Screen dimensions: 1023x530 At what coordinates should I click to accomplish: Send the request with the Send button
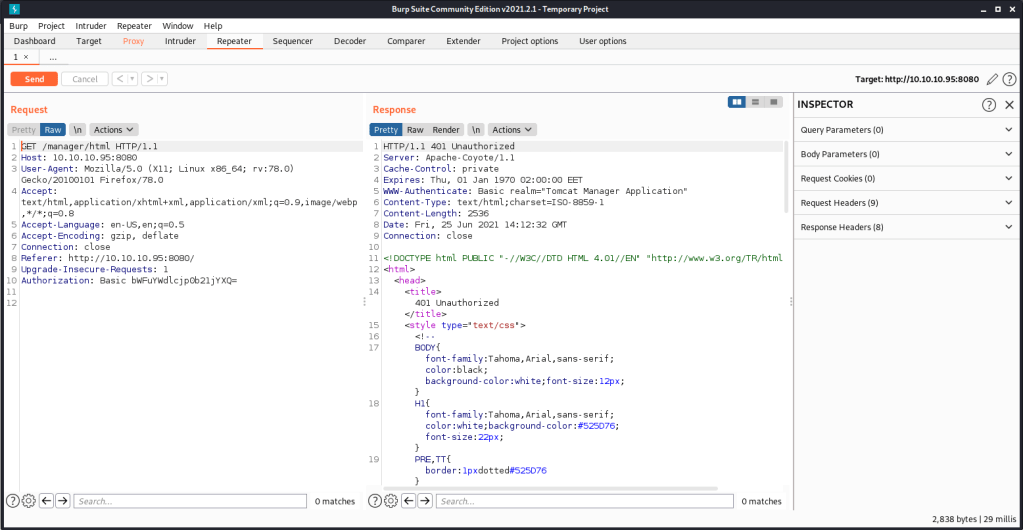tap(34, 79)
